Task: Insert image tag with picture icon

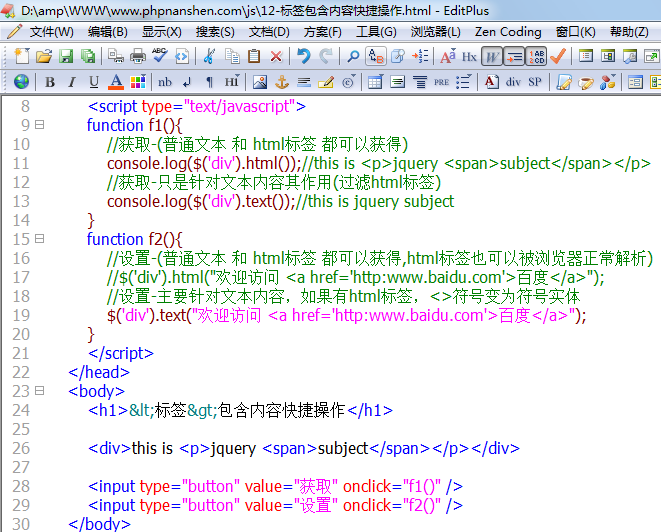Action: point(260,82)
